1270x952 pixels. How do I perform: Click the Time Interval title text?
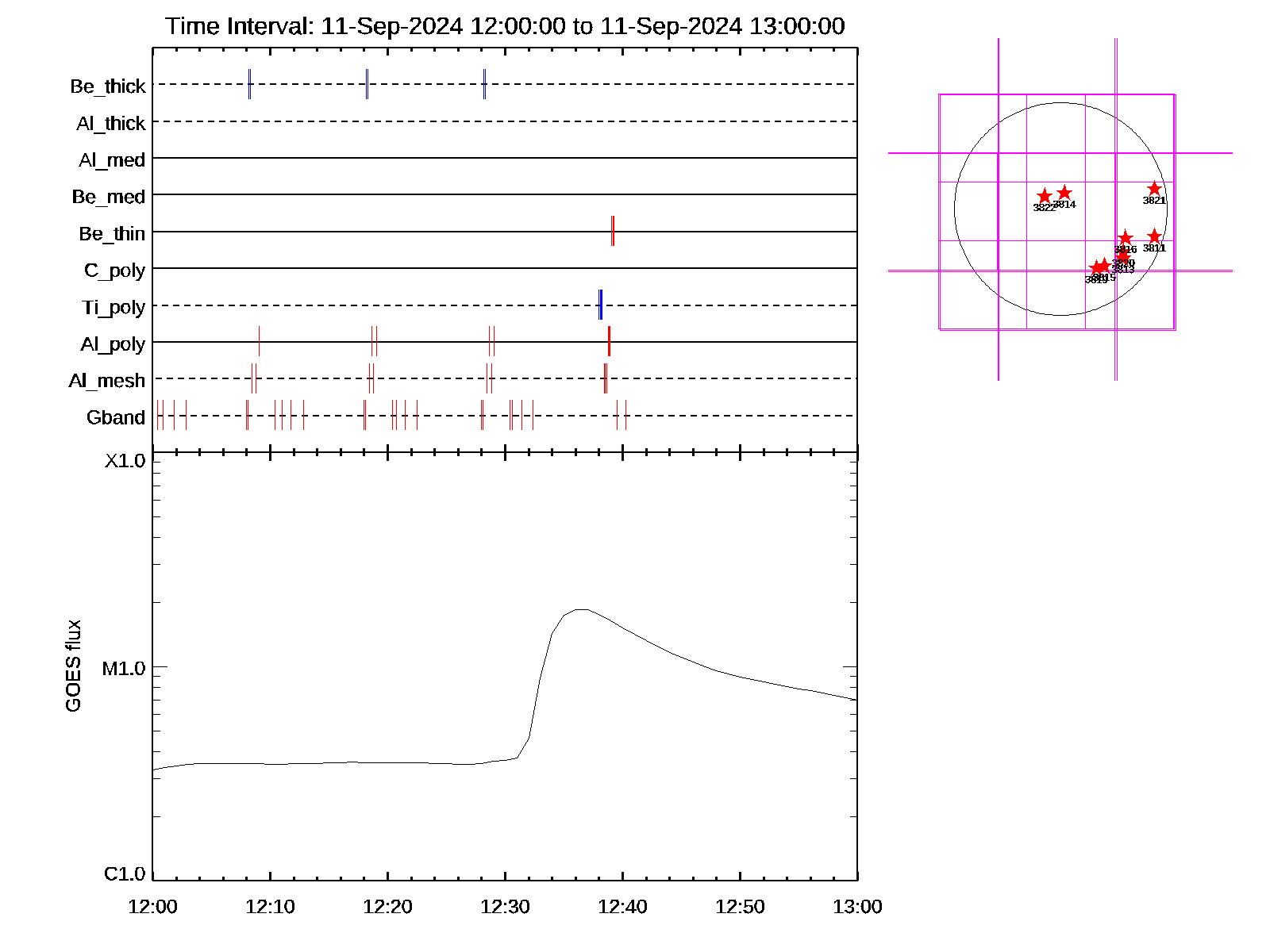(x=505, y=26)
